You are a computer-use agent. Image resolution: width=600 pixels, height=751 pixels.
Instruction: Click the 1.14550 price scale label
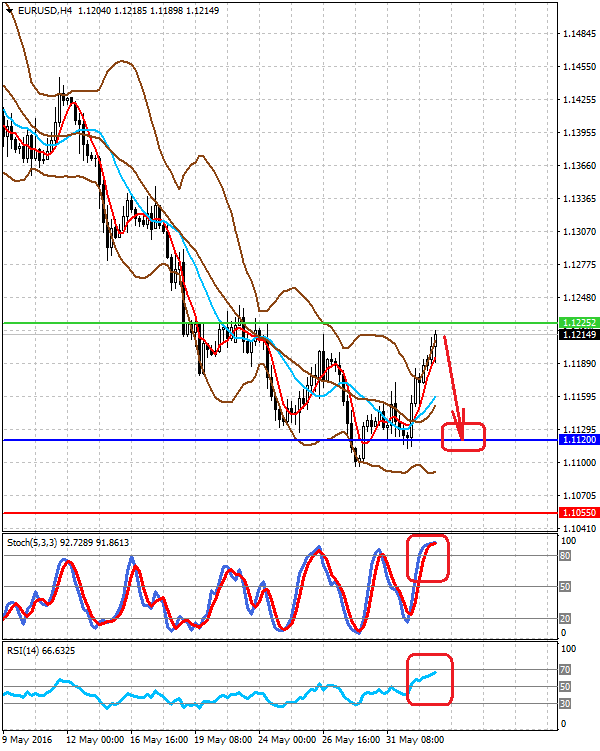pyautogui.click(x=579, y=67)
